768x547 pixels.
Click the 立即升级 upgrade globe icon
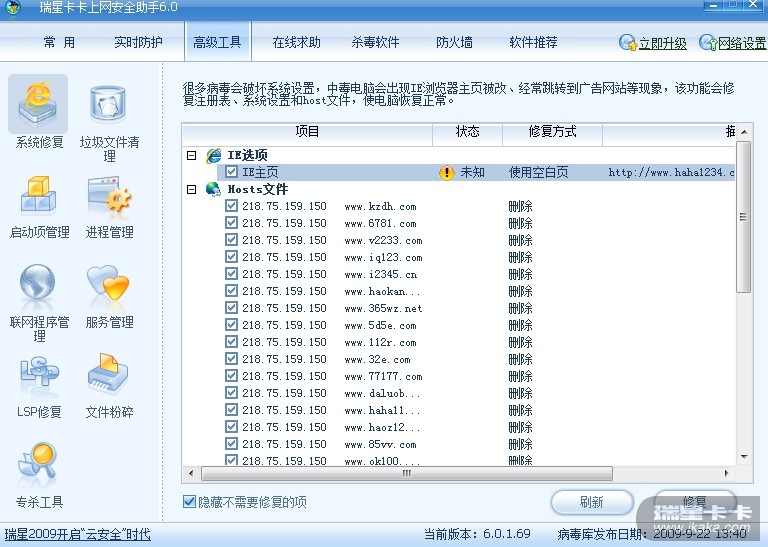pos(628,43)
